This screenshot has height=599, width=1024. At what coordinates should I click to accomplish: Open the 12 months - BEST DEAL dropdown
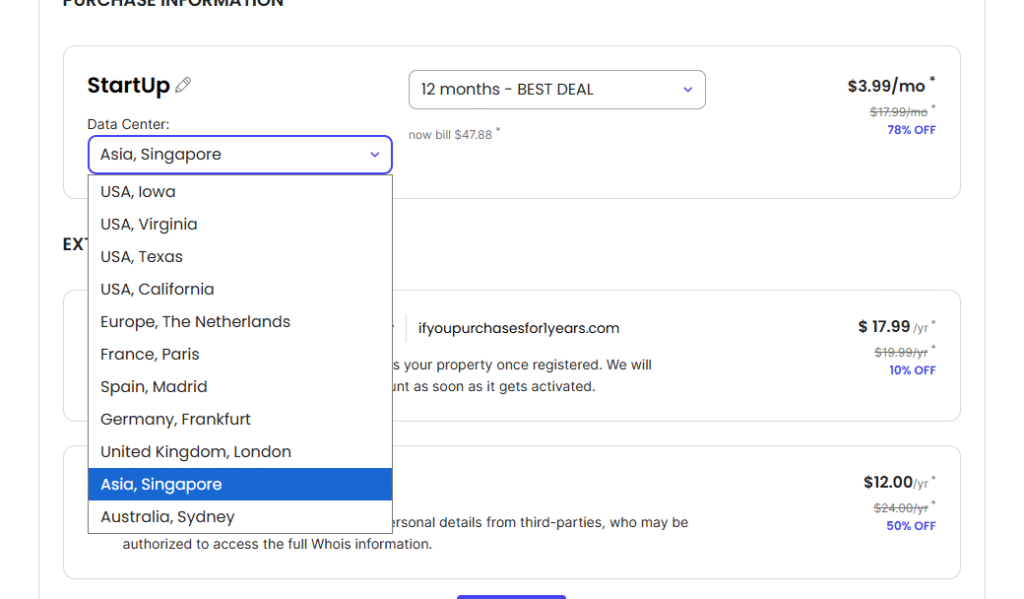[557, 90]
